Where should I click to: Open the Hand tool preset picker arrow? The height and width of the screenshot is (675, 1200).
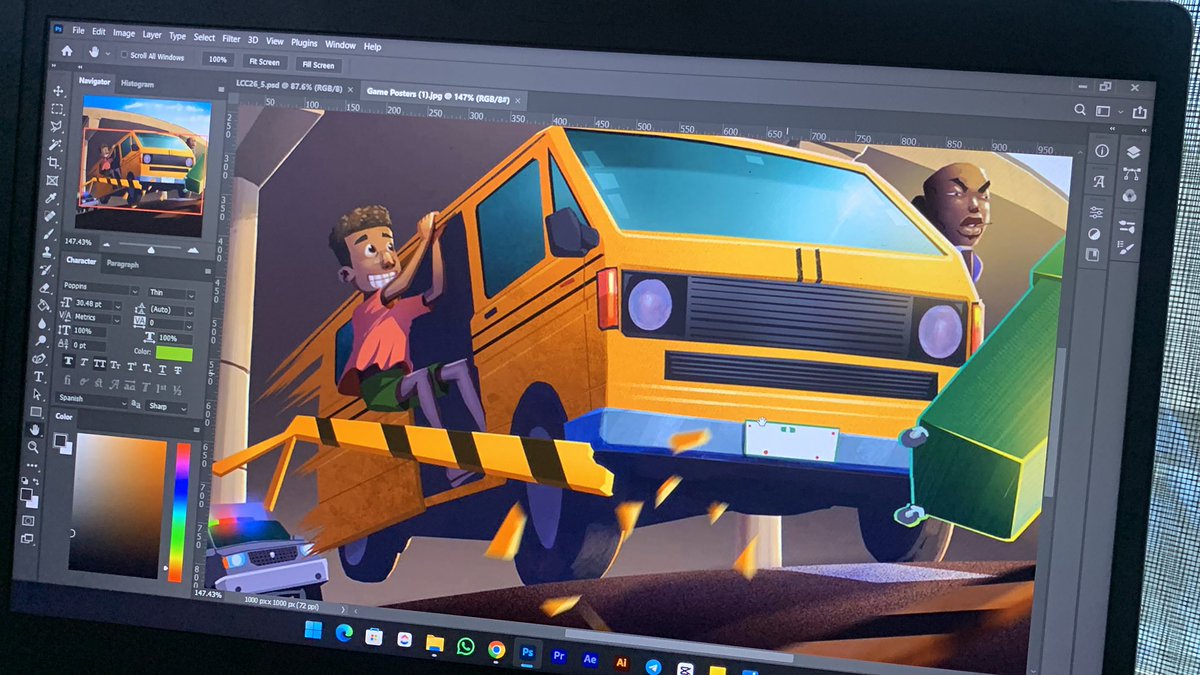(x=106, y=52)
